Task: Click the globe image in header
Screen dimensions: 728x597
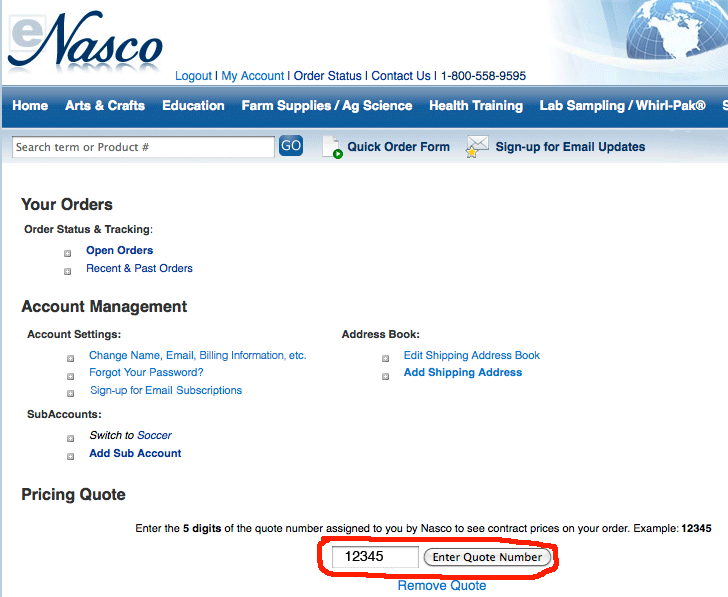Action: point(676,29)
